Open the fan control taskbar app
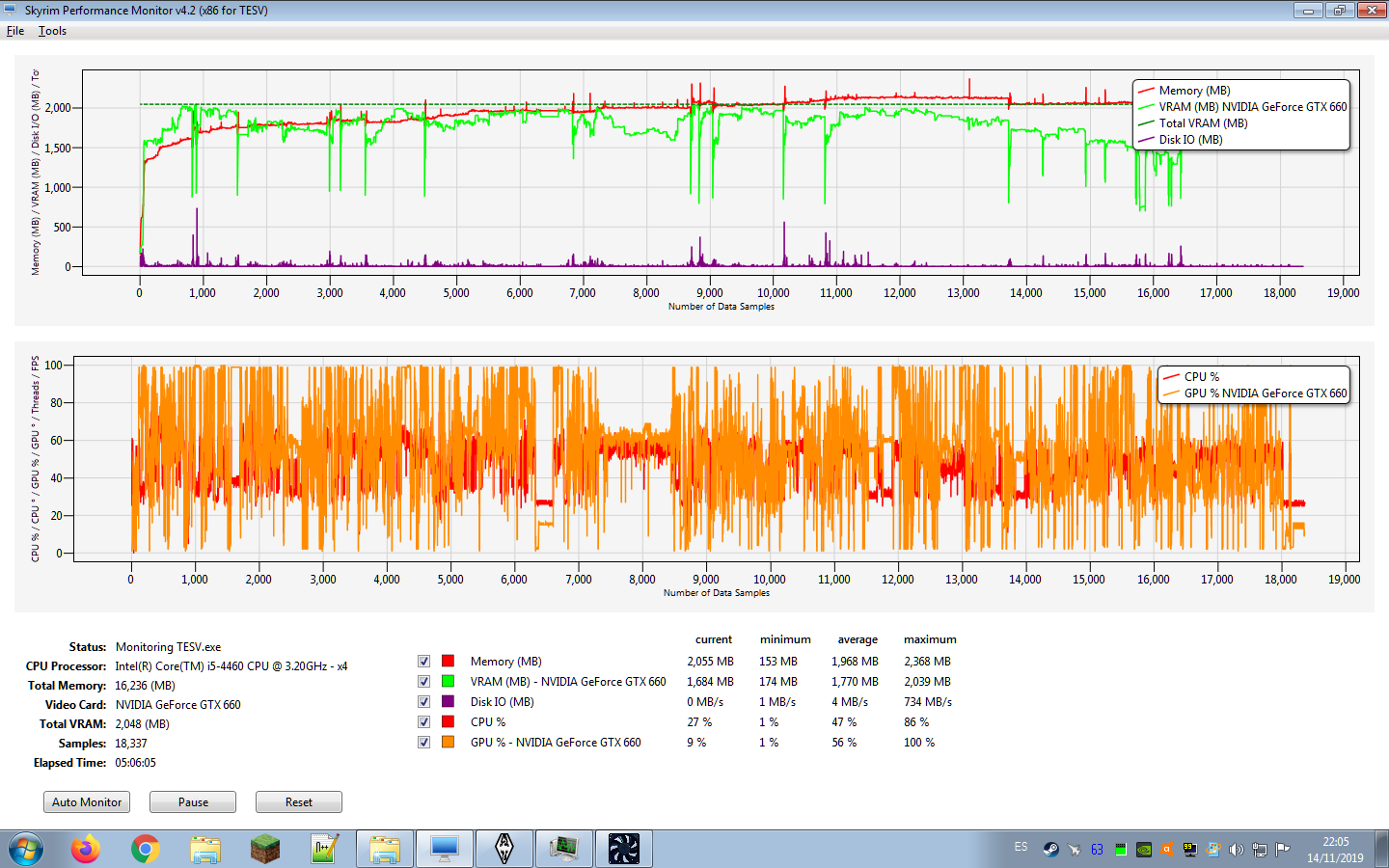Screen dimensions: 1389x868 pyautogui.click(x=624, y=849)
